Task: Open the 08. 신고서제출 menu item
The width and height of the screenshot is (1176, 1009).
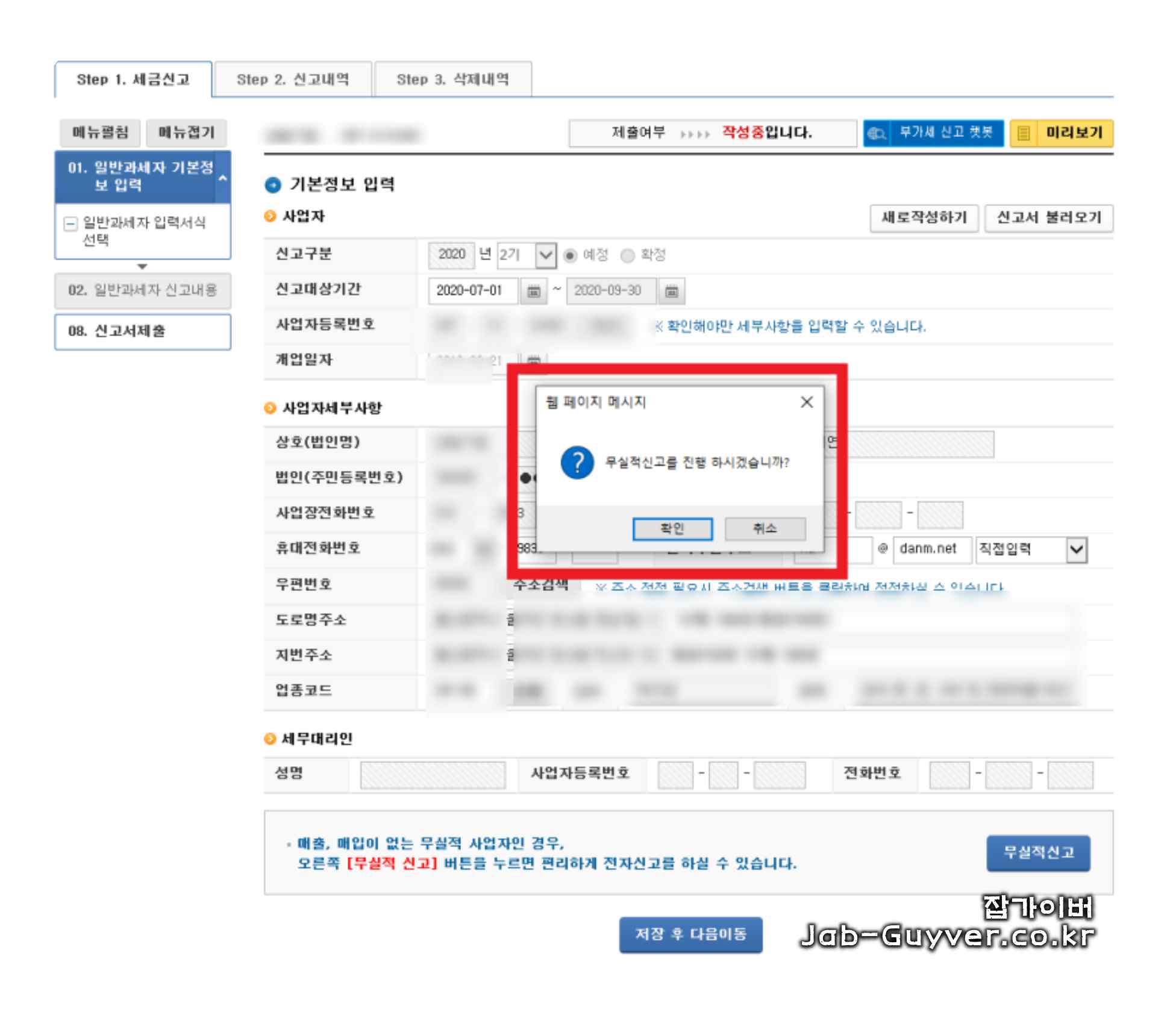Action: pos(142,331)
